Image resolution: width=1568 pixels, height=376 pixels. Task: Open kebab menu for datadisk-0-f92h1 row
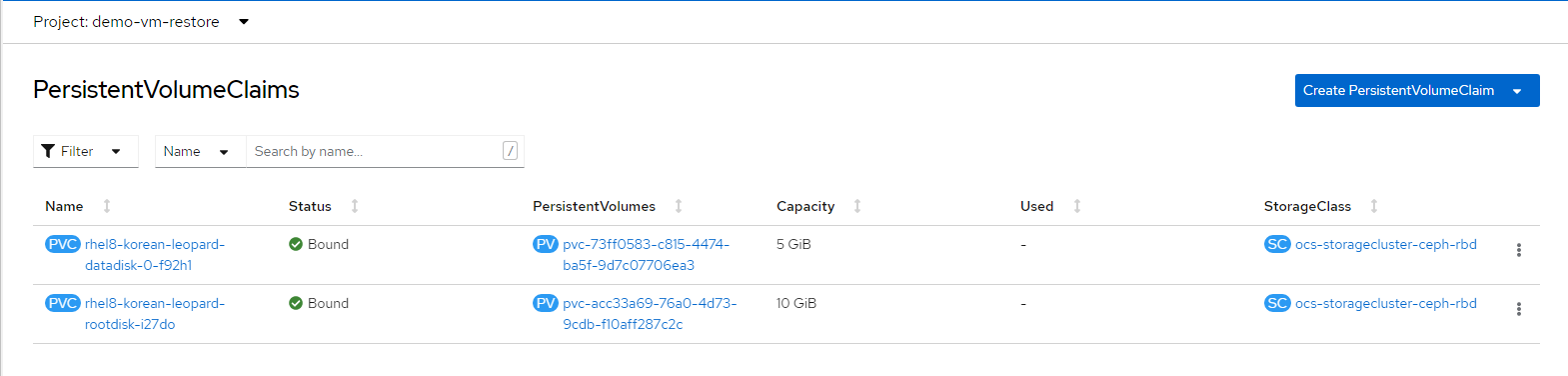[x=1518, y=250]
